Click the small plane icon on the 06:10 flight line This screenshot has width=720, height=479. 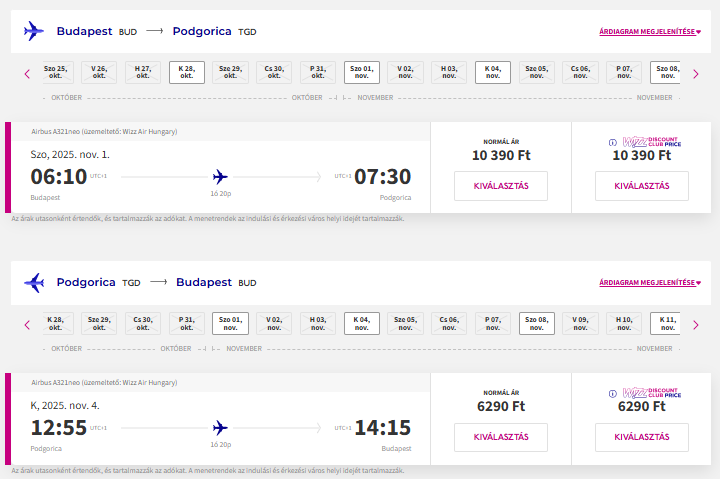tap(220, 176)
